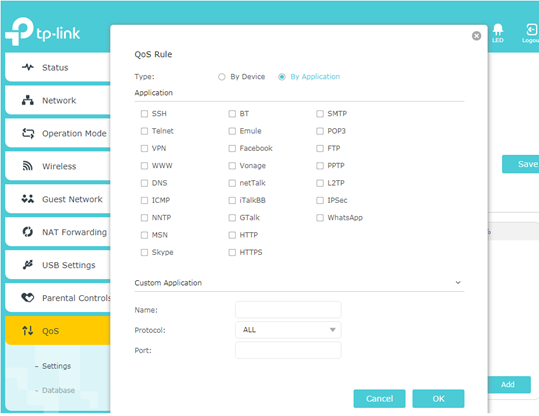Click the tp-link logo
539x416 pixels.
pyautogui.click(x=43, y=32)
